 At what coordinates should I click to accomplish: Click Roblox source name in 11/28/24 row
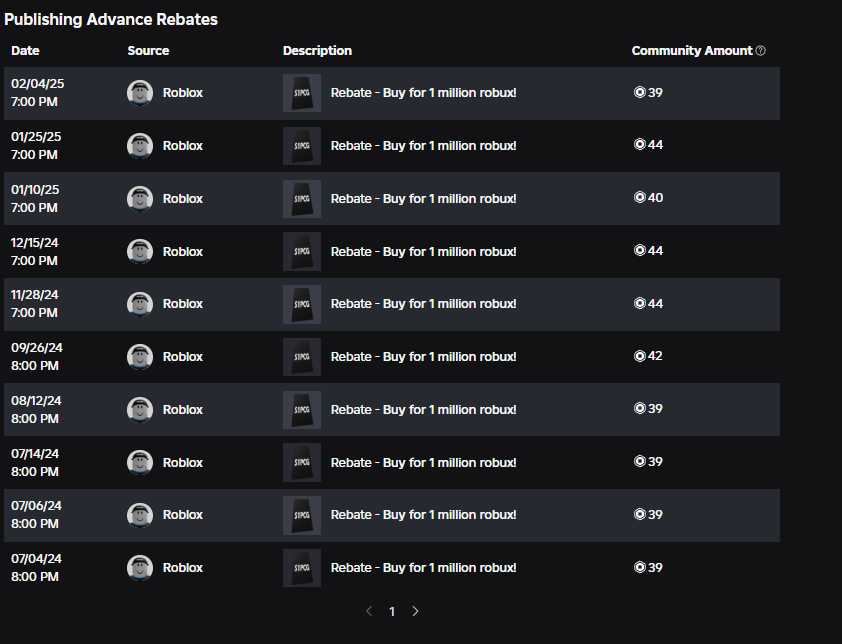tap(183, 304)
